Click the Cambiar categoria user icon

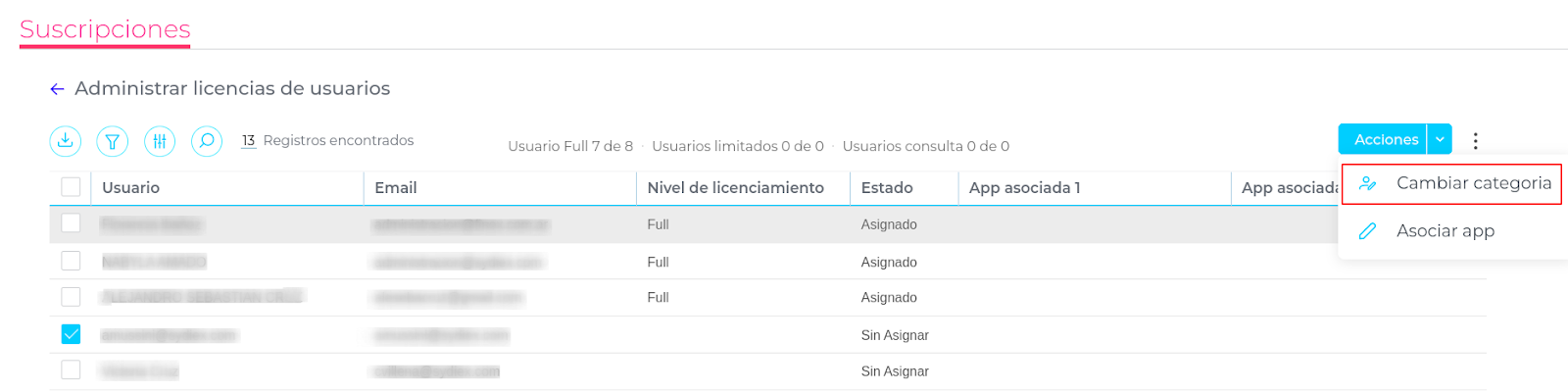tap(1368, 183)
